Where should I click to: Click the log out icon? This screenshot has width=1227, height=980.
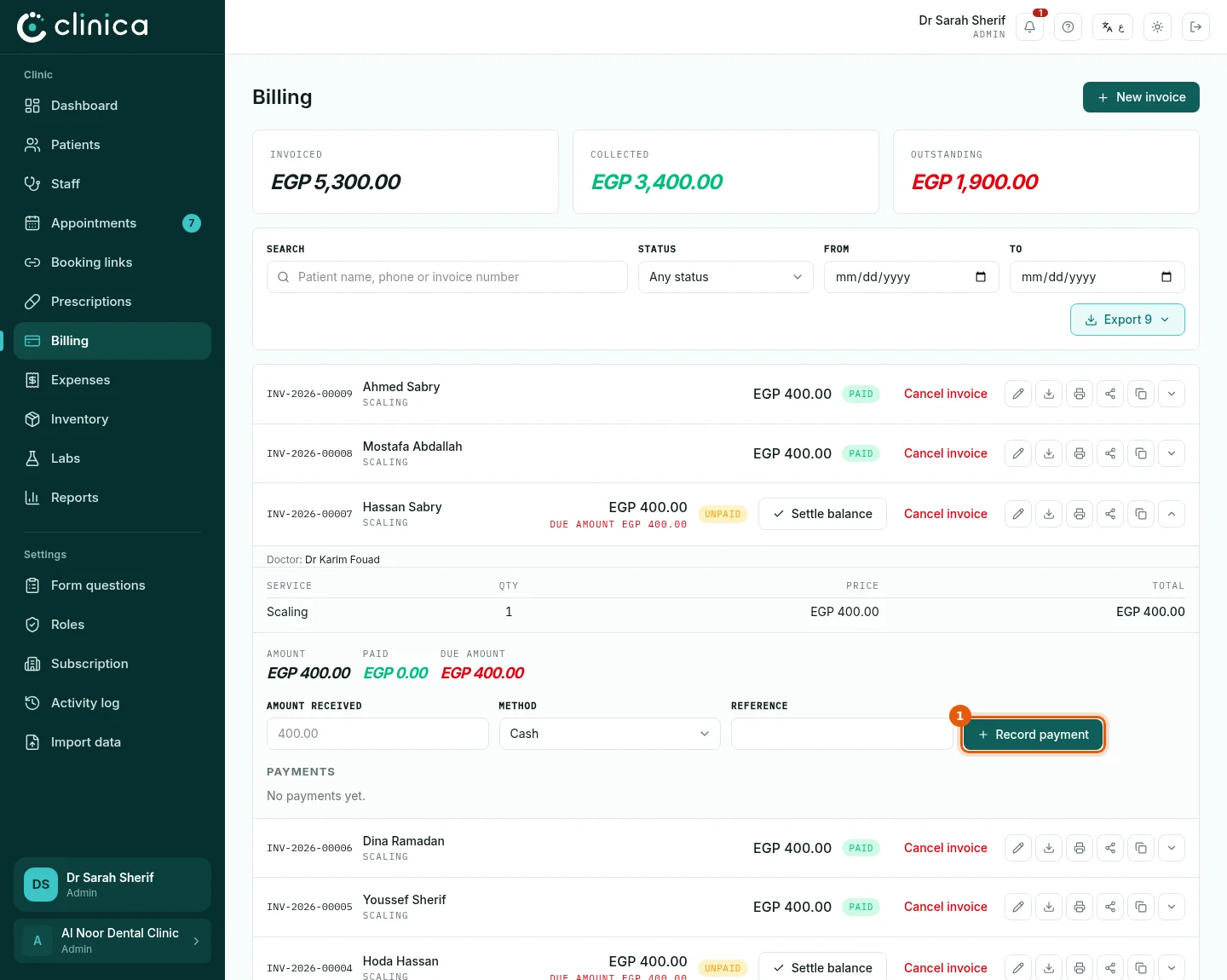tap(1195, 27)
